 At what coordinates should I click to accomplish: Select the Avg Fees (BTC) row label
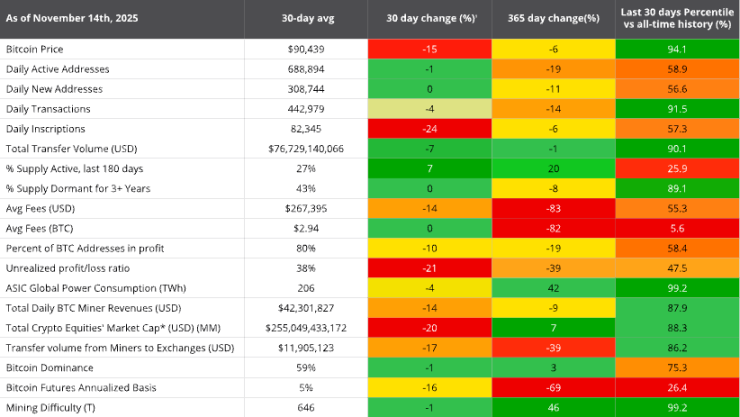[x=40, y=228]
